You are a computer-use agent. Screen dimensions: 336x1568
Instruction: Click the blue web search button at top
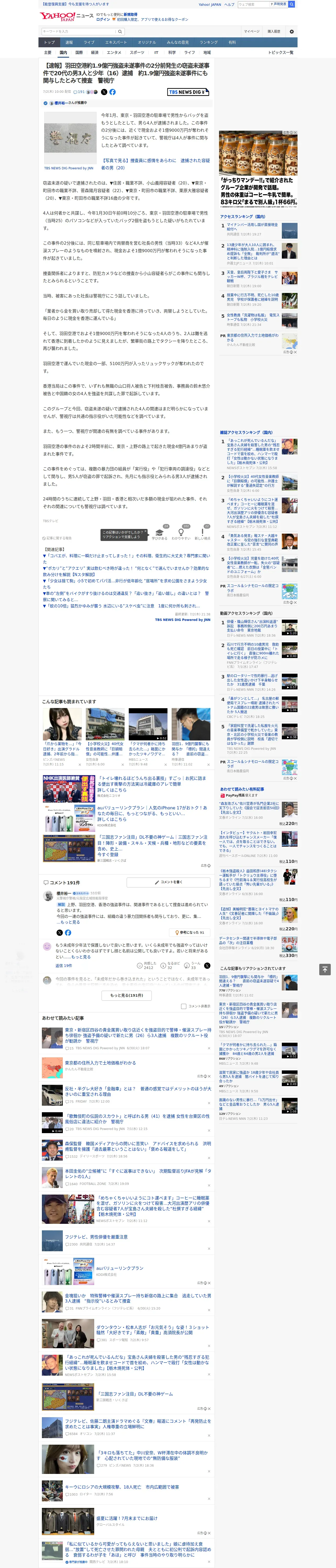pyautogui.click(x=292, y=4)
